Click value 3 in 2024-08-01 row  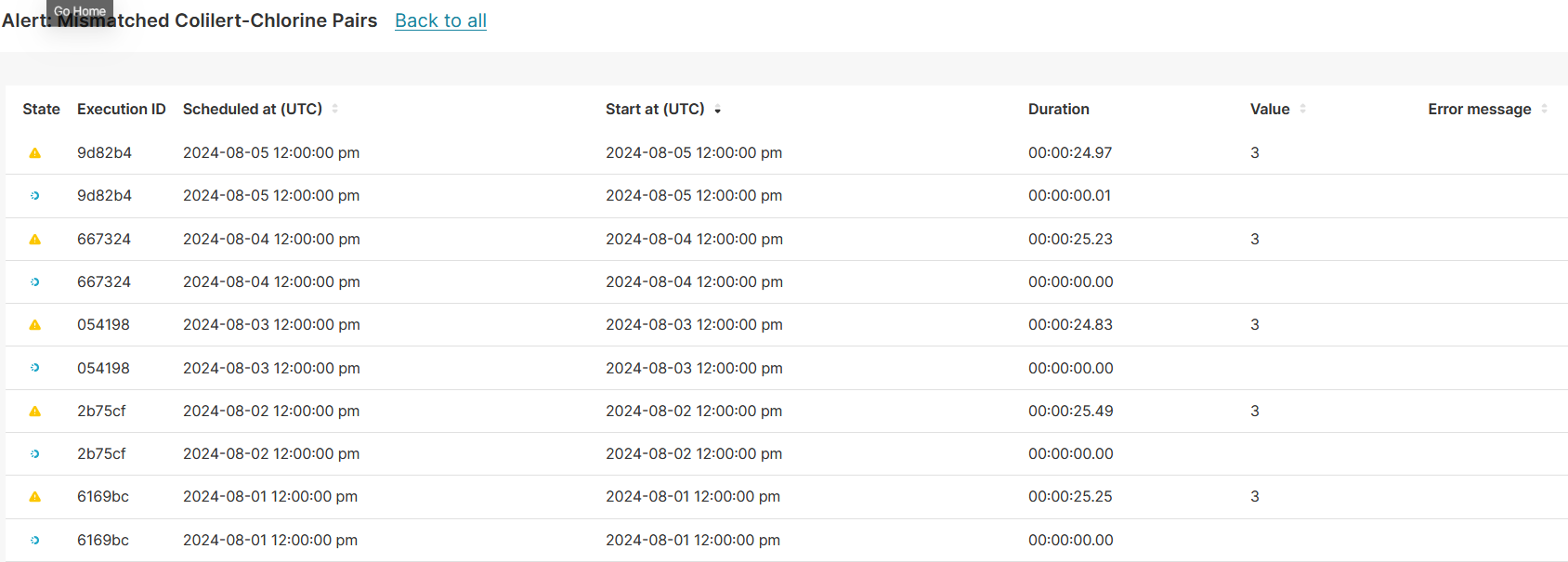1255,496
